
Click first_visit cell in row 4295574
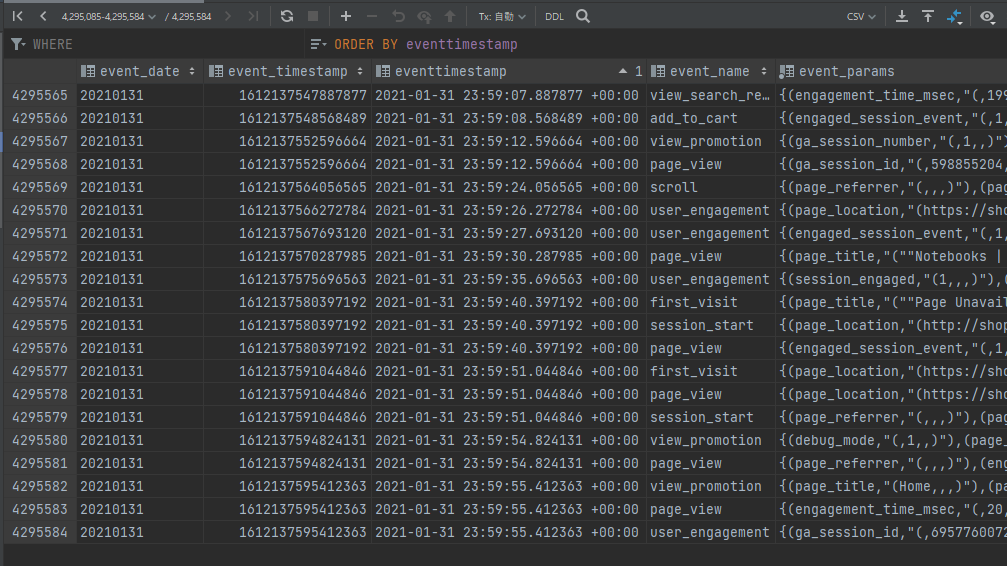pos(710,302)
